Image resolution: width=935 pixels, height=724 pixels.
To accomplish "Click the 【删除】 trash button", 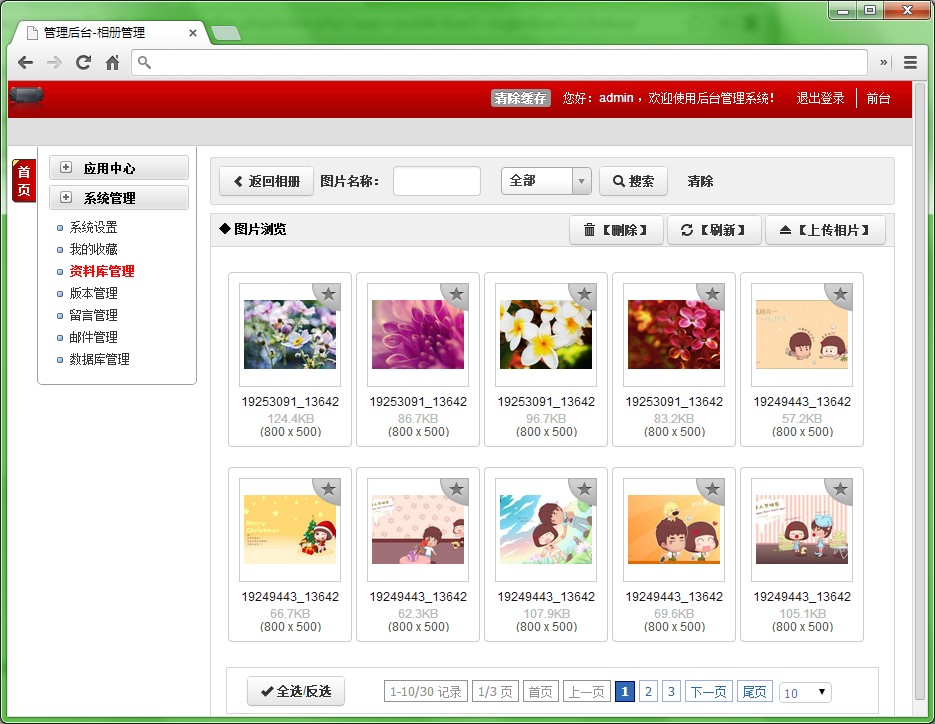I will [x=616, y=230].
